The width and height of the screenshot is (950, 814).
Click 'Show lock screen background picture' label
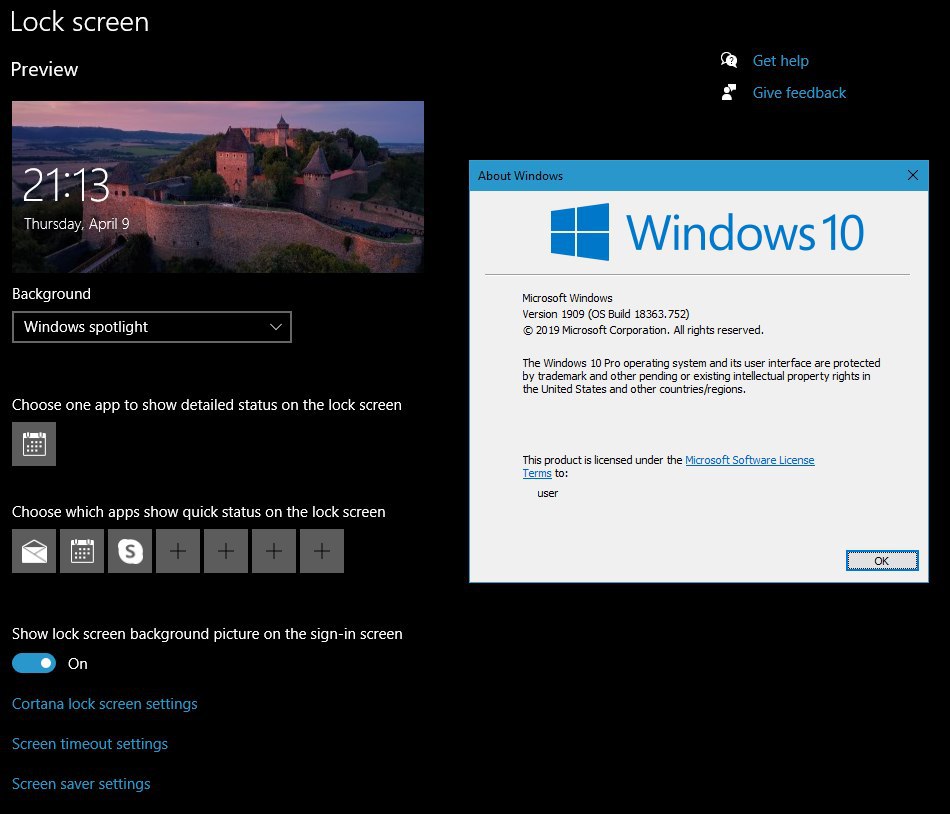(207, 634)
